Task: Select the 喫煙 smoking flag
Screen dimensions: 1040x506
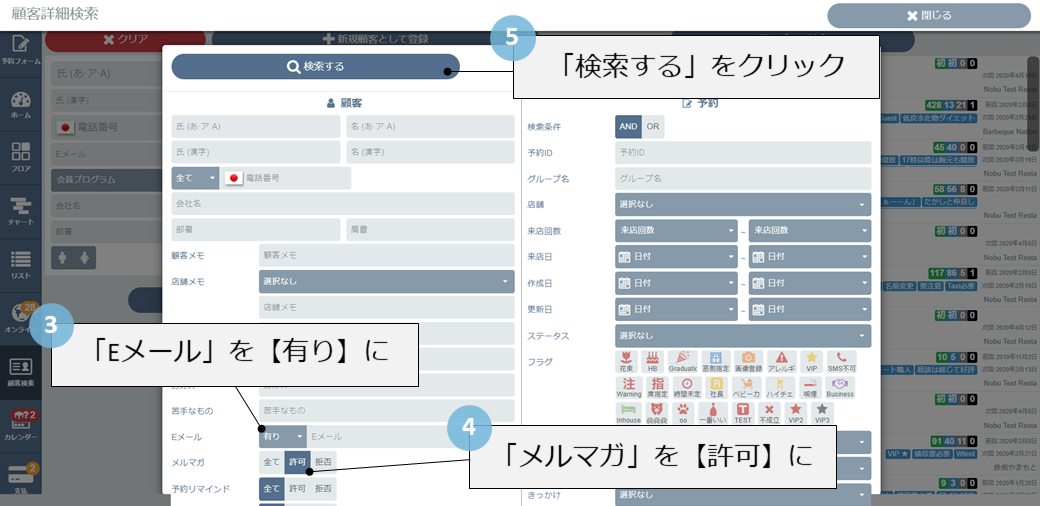Action: [810, 387]
